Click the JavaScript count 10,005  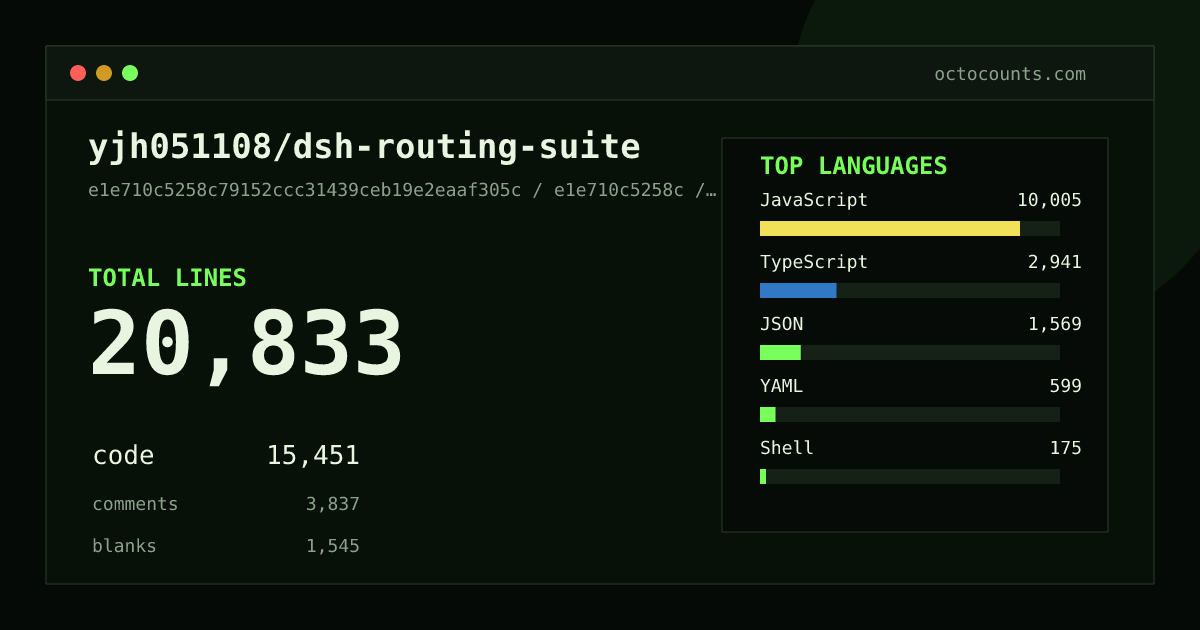pyautogui.click(x=1049, y=200)
